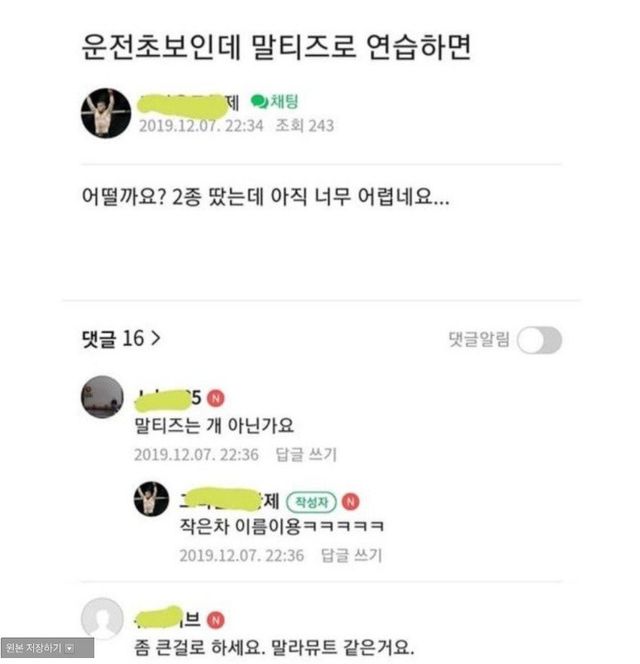Click 답글 쓰기 under the author's reply

351,555
